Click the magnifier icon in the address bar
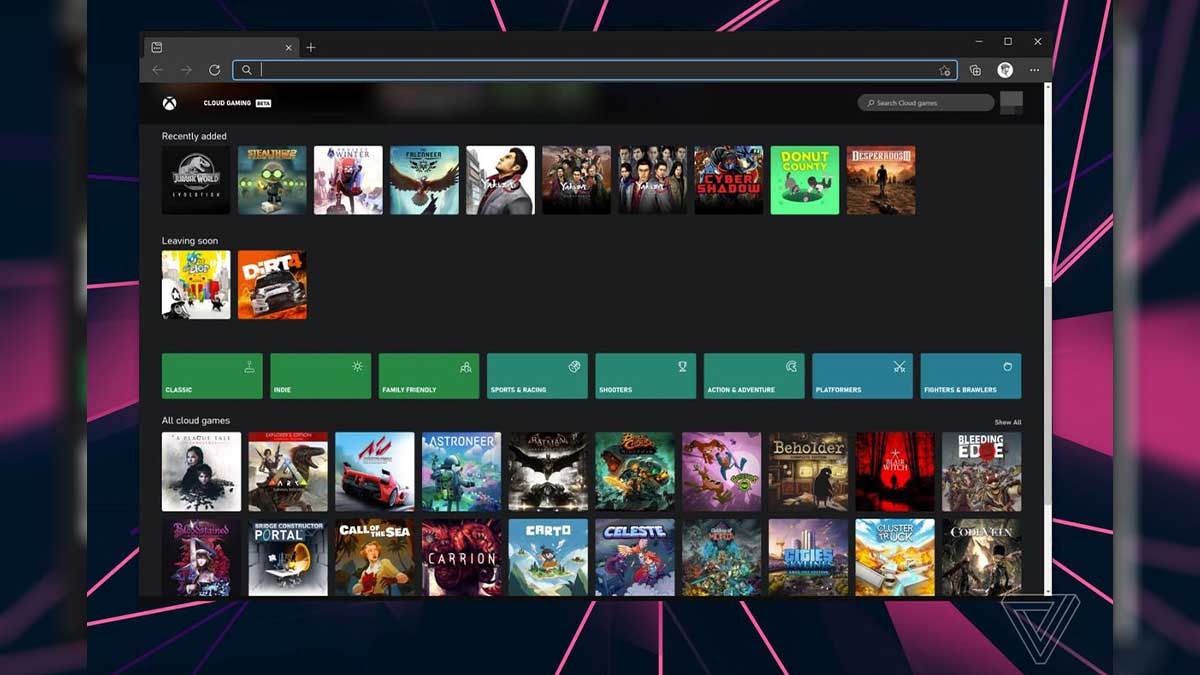Viewport: 1200px width, 675px height. click(x=247, y=70)
